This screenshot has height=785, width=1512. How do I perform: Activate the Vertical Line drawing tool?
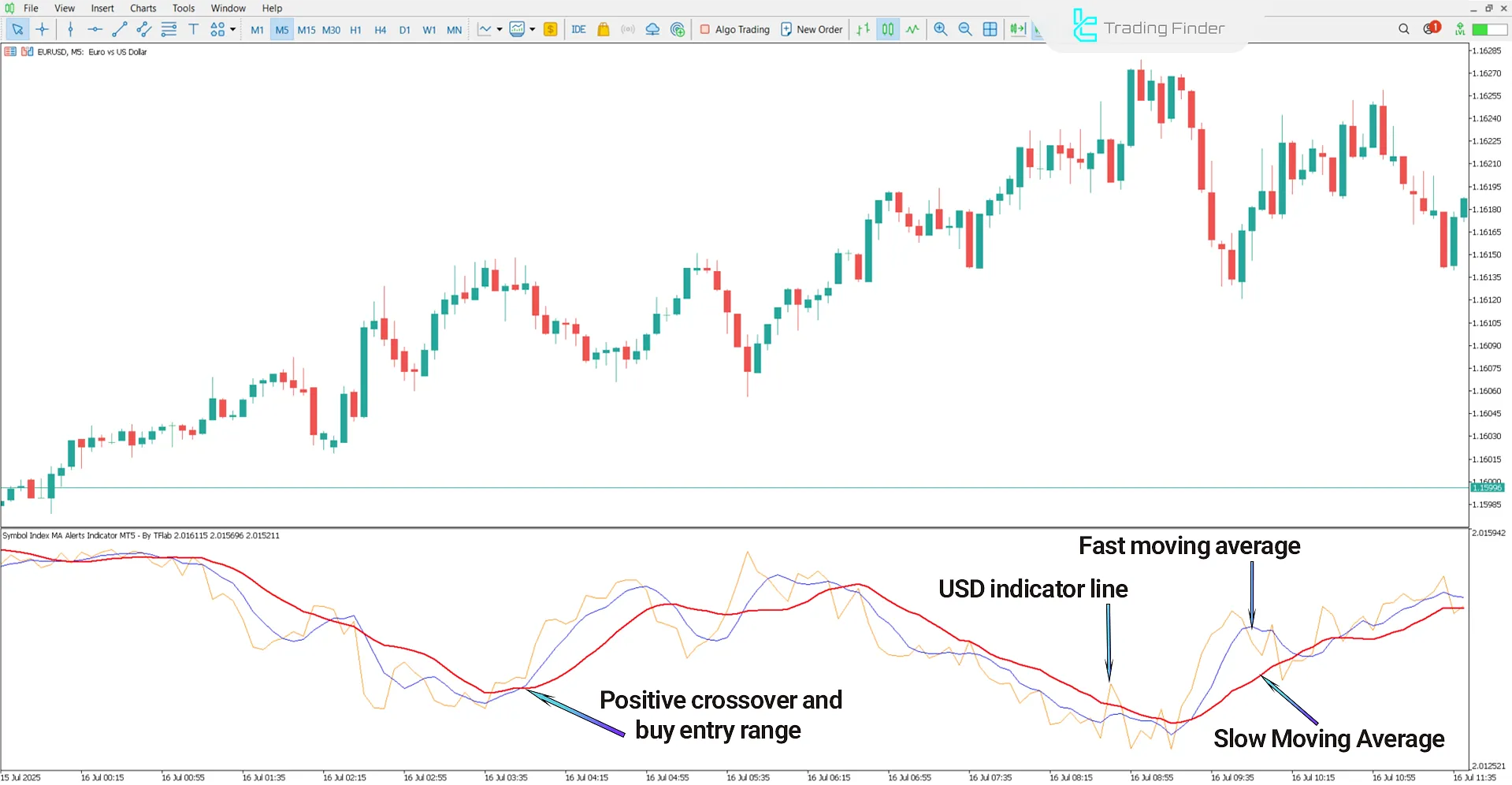[71, 29]
